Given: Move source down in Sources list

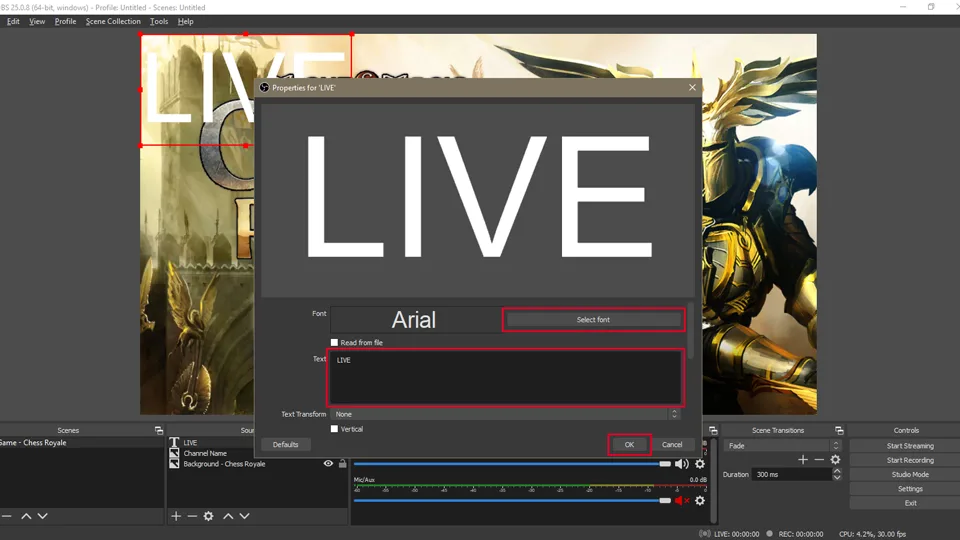Looking at the screenshot, I should tap(244, 516).
